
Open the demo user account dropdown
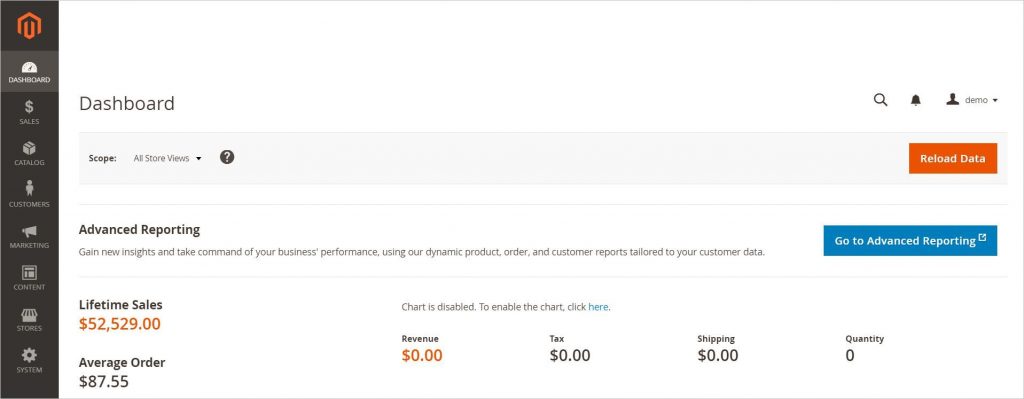tap(972, 100)
